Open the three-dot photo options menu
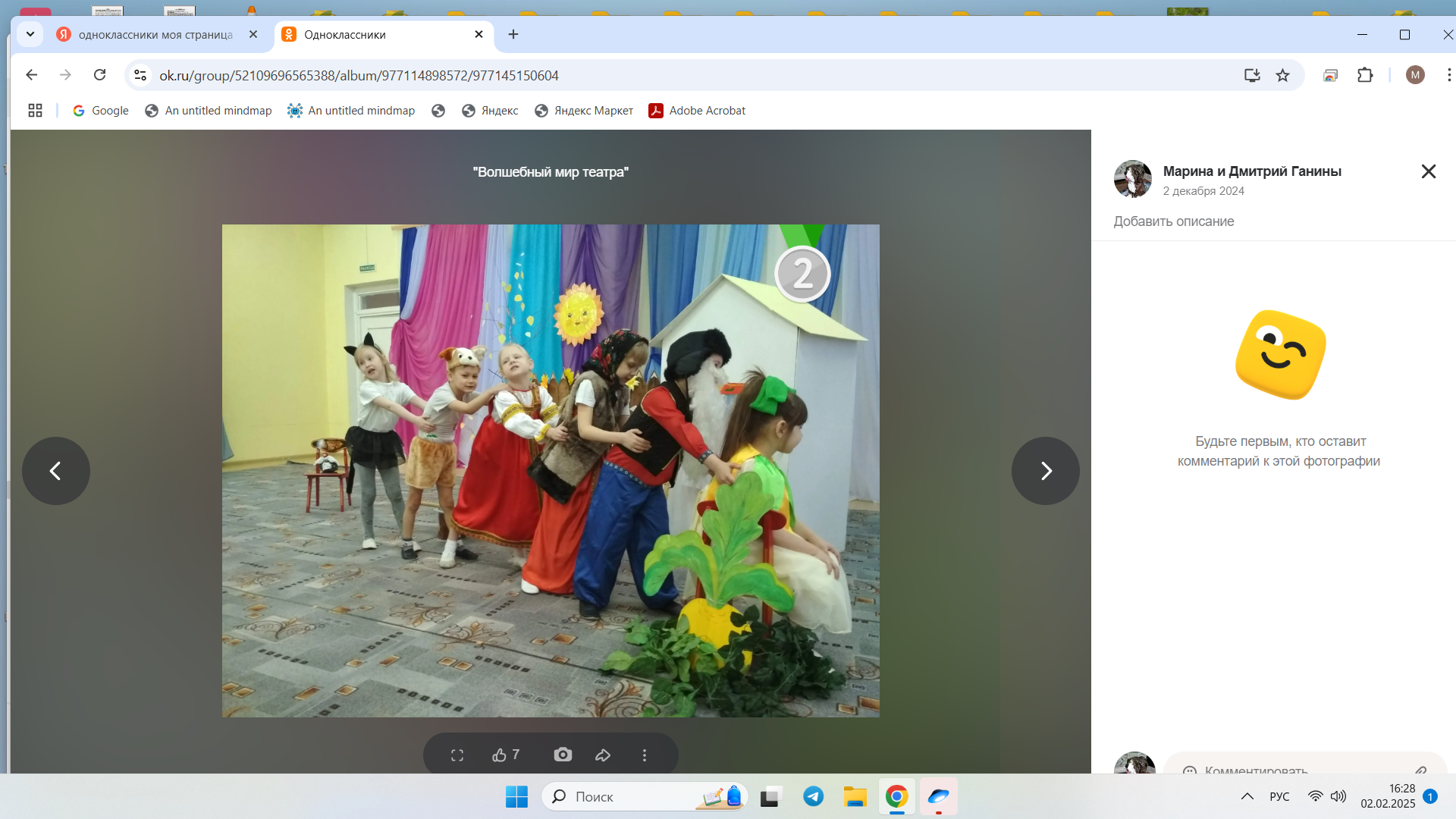Screen dimensions: 1456x819 coord(645,755)
